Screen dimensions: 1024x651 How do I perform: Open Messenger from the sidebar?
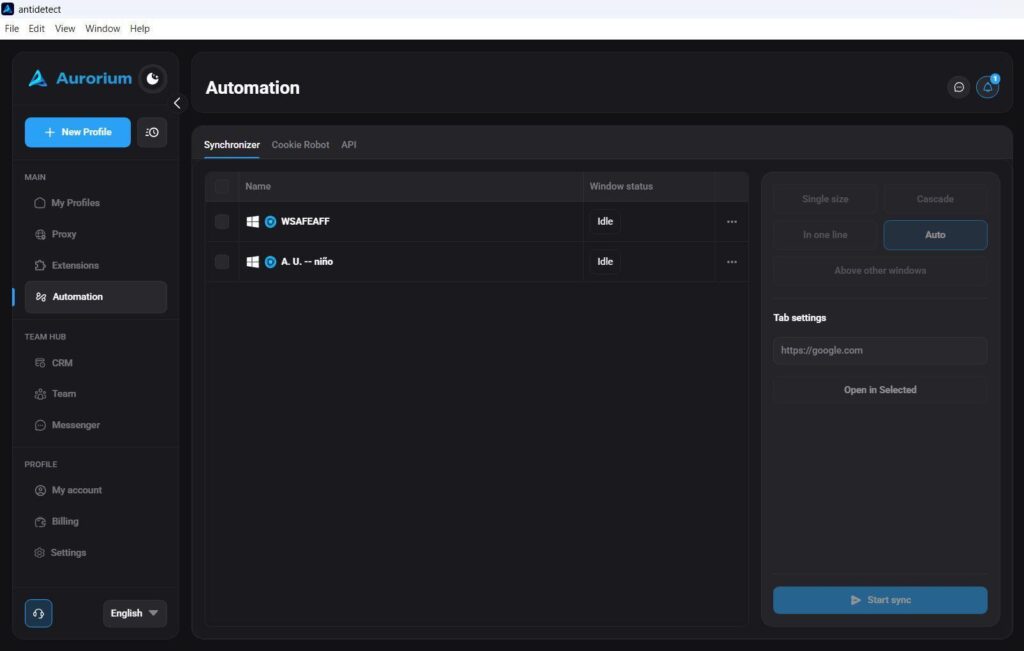click(x=95, y=425)
